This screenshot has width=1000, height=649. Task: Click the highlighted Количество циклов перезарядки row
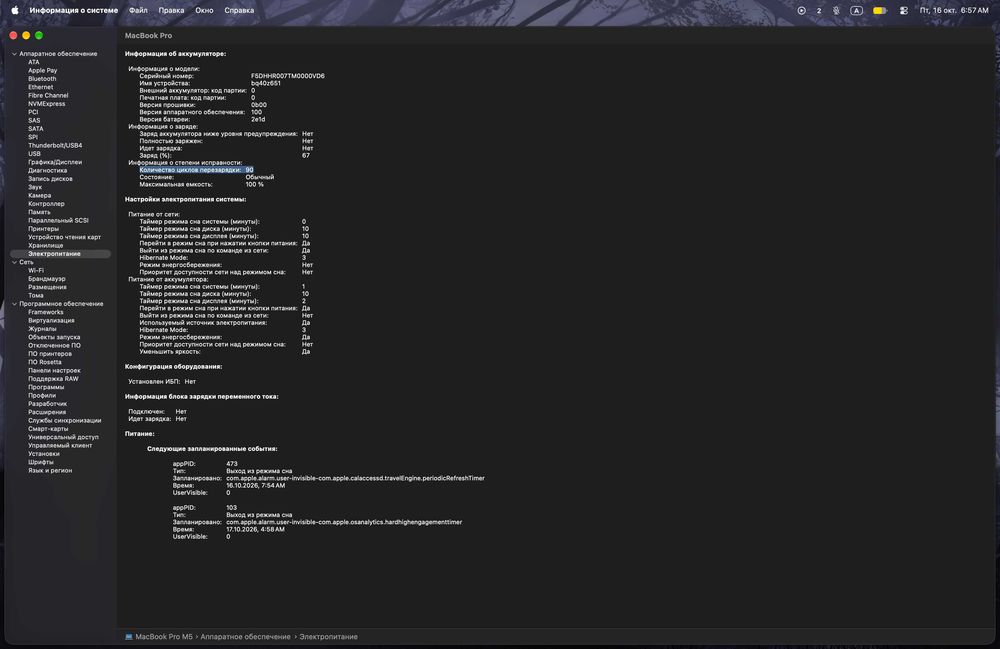pyautogui.click(x=196, y=170)
